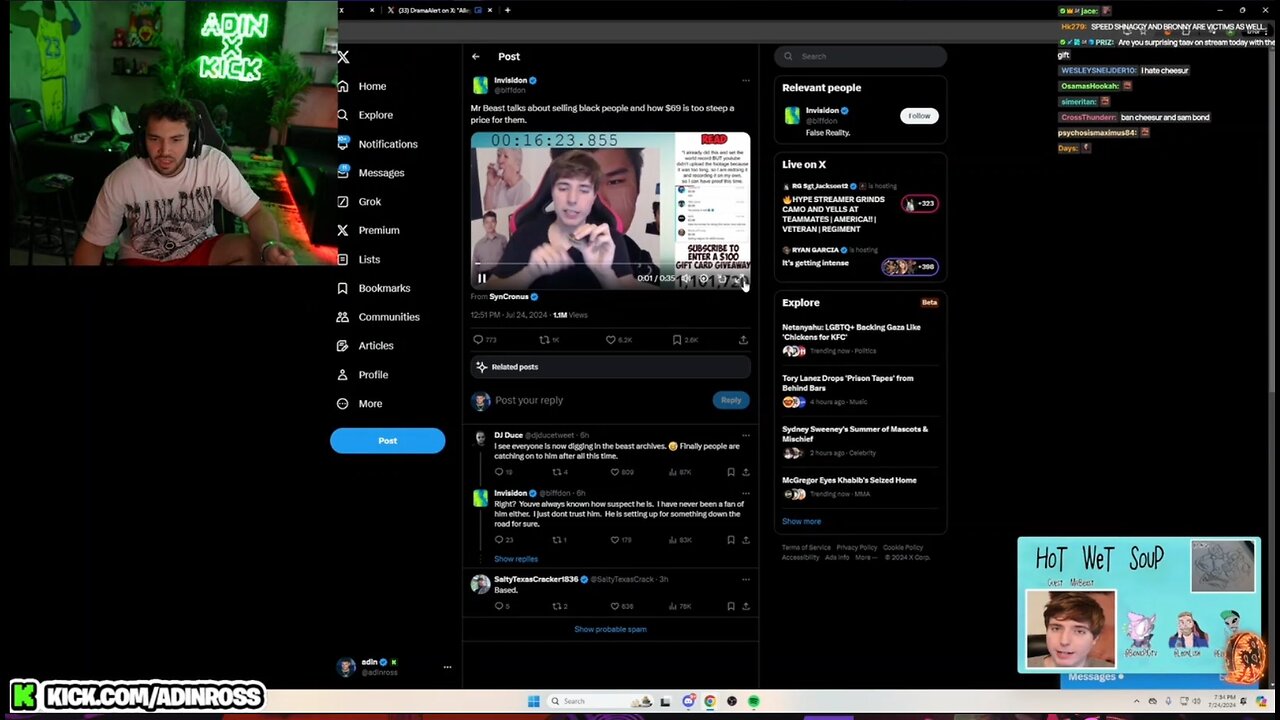1280x720 pixels.
Task: Open Messages in the X sidebar
Action: pos(371,173)
